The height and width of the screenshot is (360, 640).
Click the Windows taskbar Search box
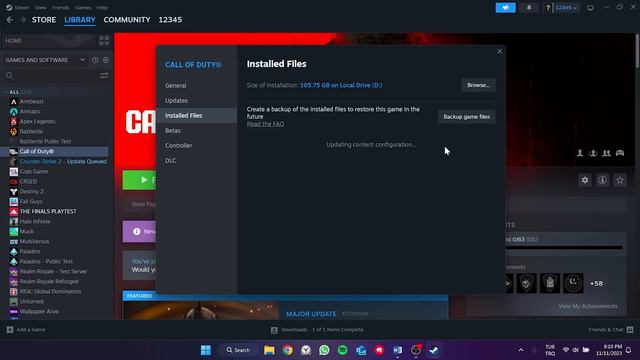238,350
